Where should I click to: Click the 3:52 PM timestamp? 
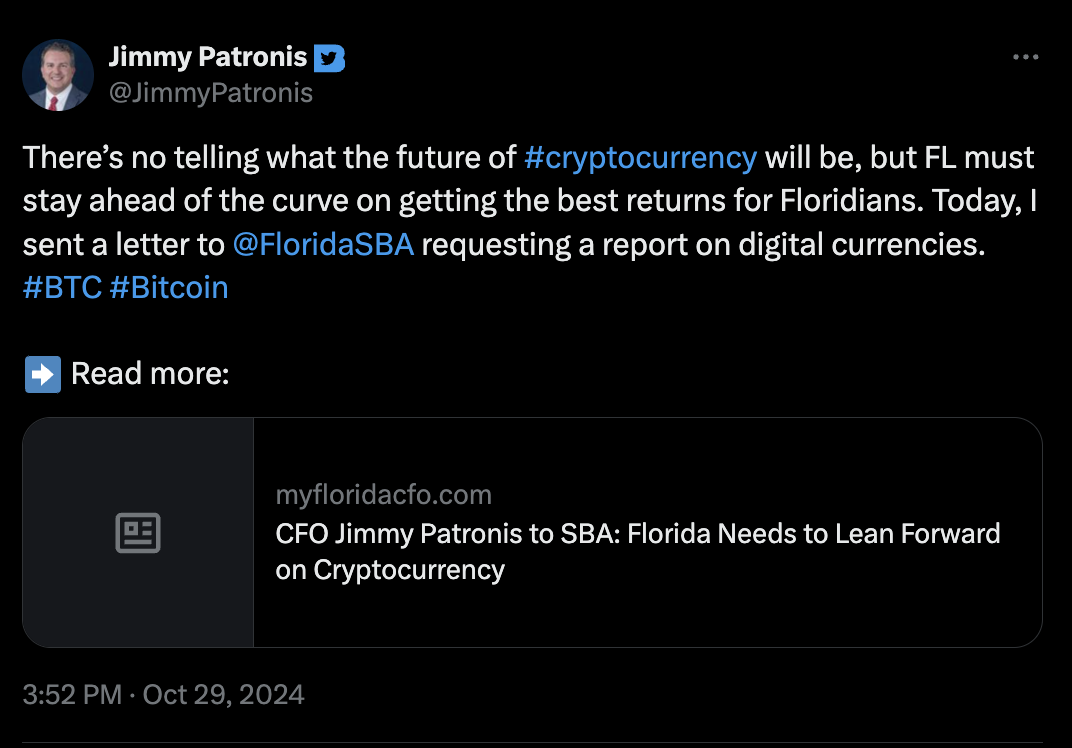pos(72,695)
